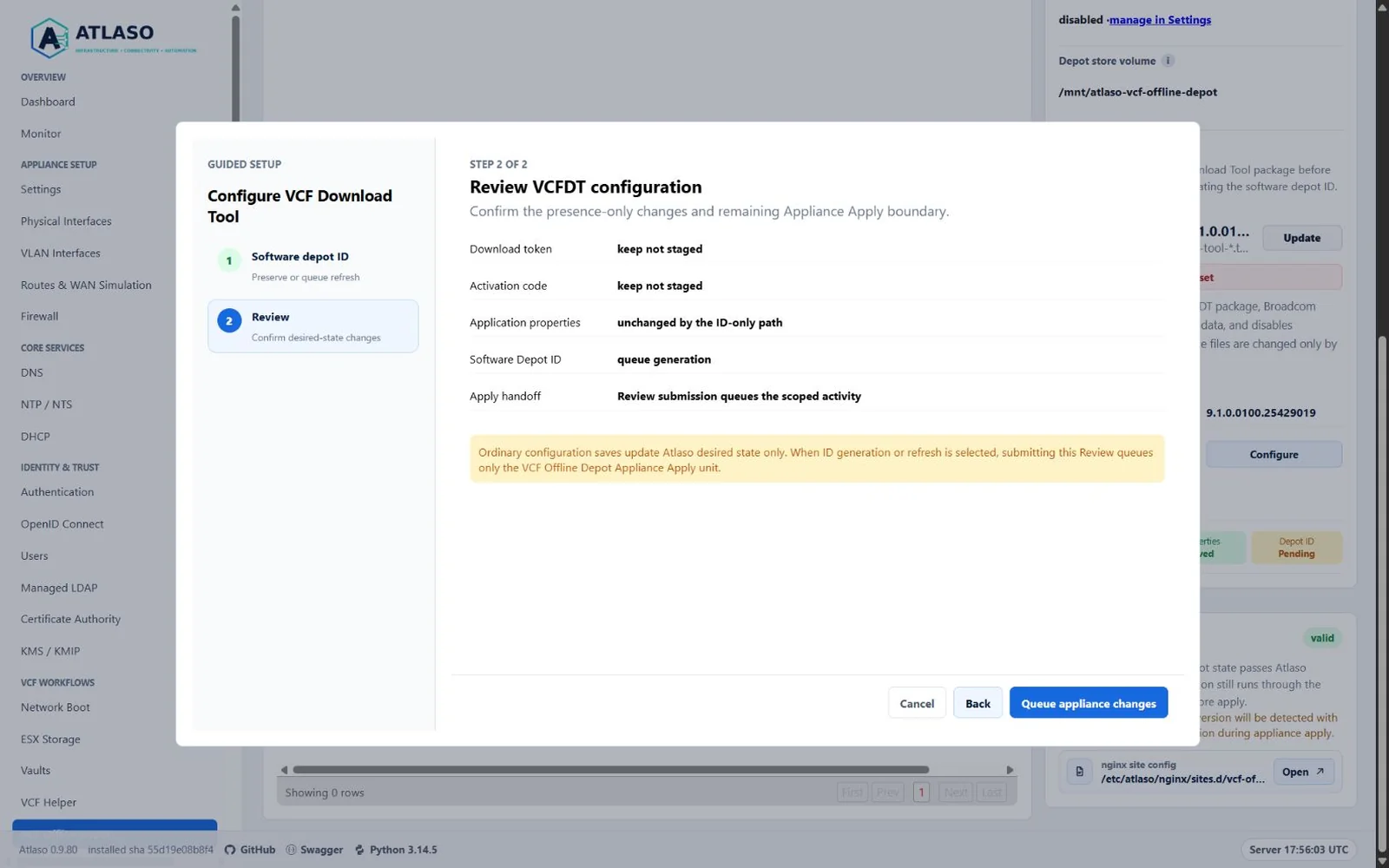The height and width of the screenshot is (868, 1389).
Task: Open Routes & WAN Simulation
Action: click(86, 285)
